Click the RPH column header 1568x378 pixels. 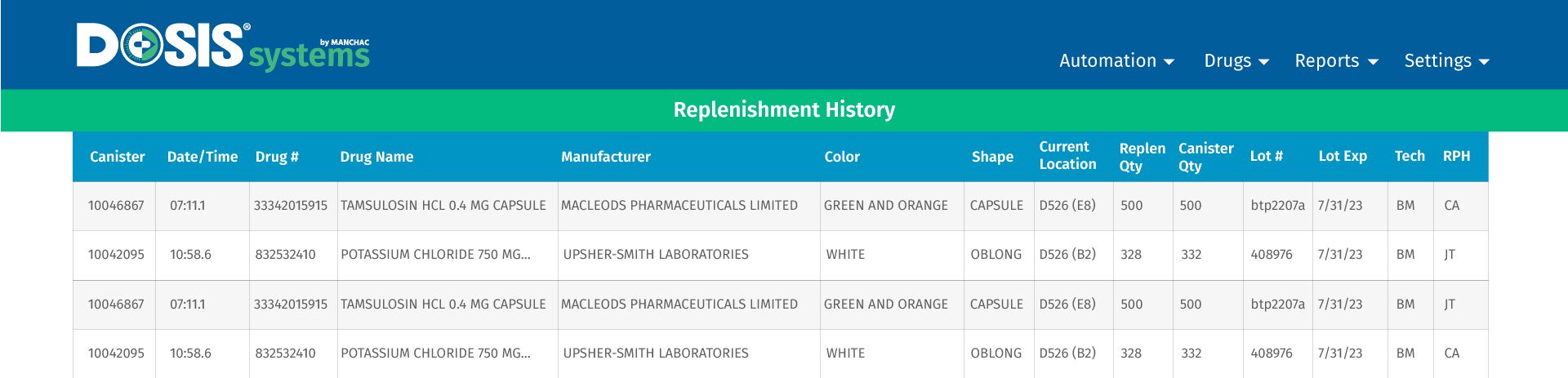tap(1456, 157)
